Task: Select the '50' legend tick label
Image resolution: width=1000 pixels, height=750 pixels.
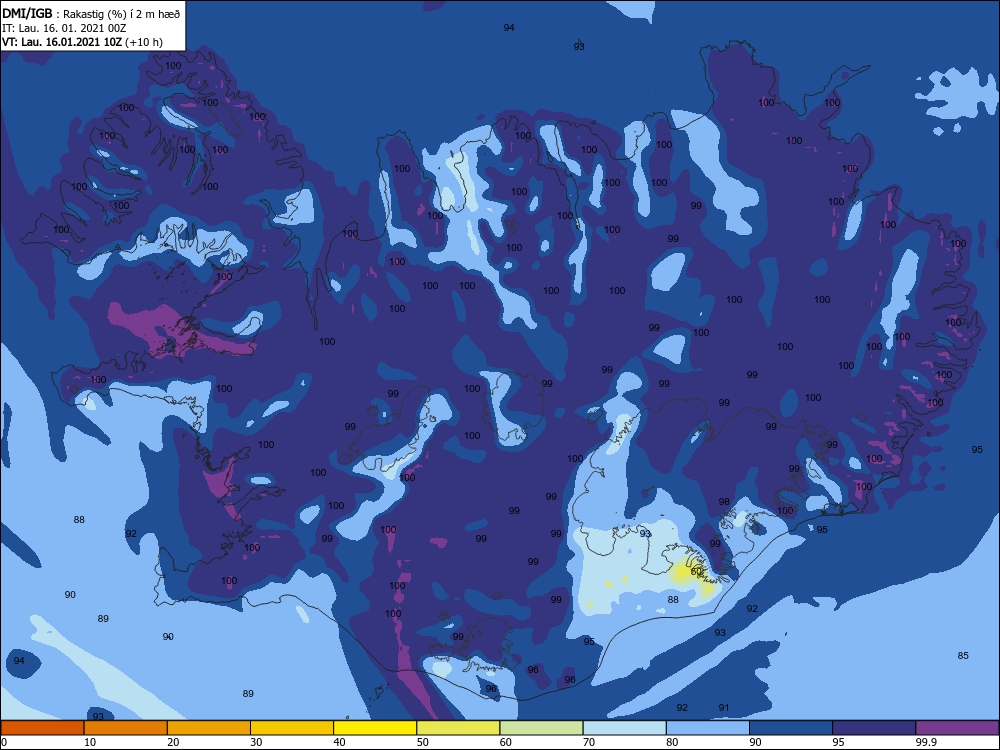Action: [x=423, y=742]
